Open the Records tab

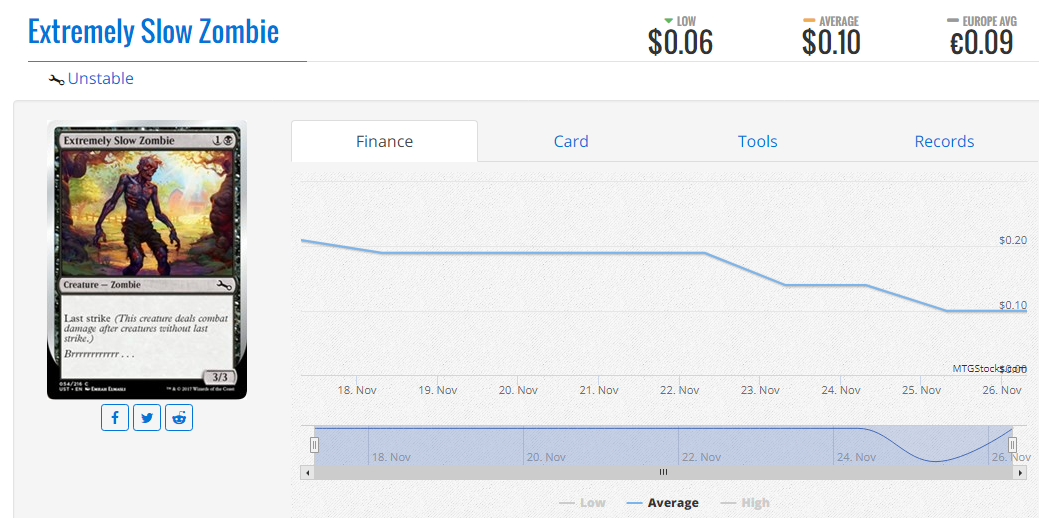click(x=944, y=141)
